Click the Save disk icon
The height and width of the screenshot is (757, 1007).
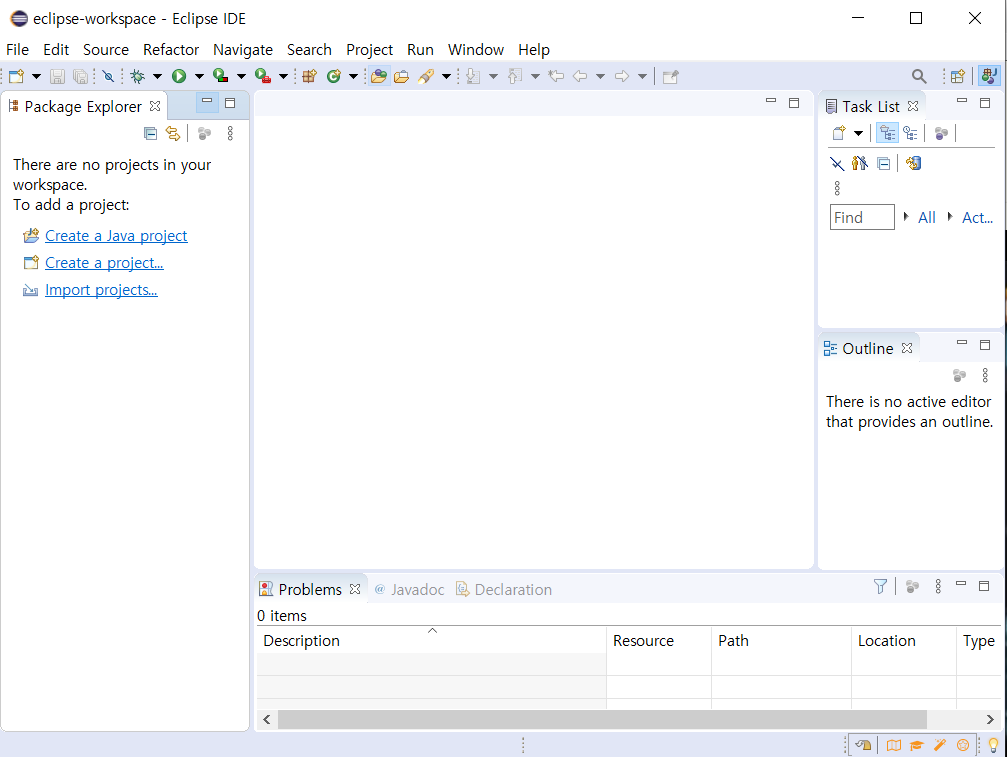click(57, 76)
